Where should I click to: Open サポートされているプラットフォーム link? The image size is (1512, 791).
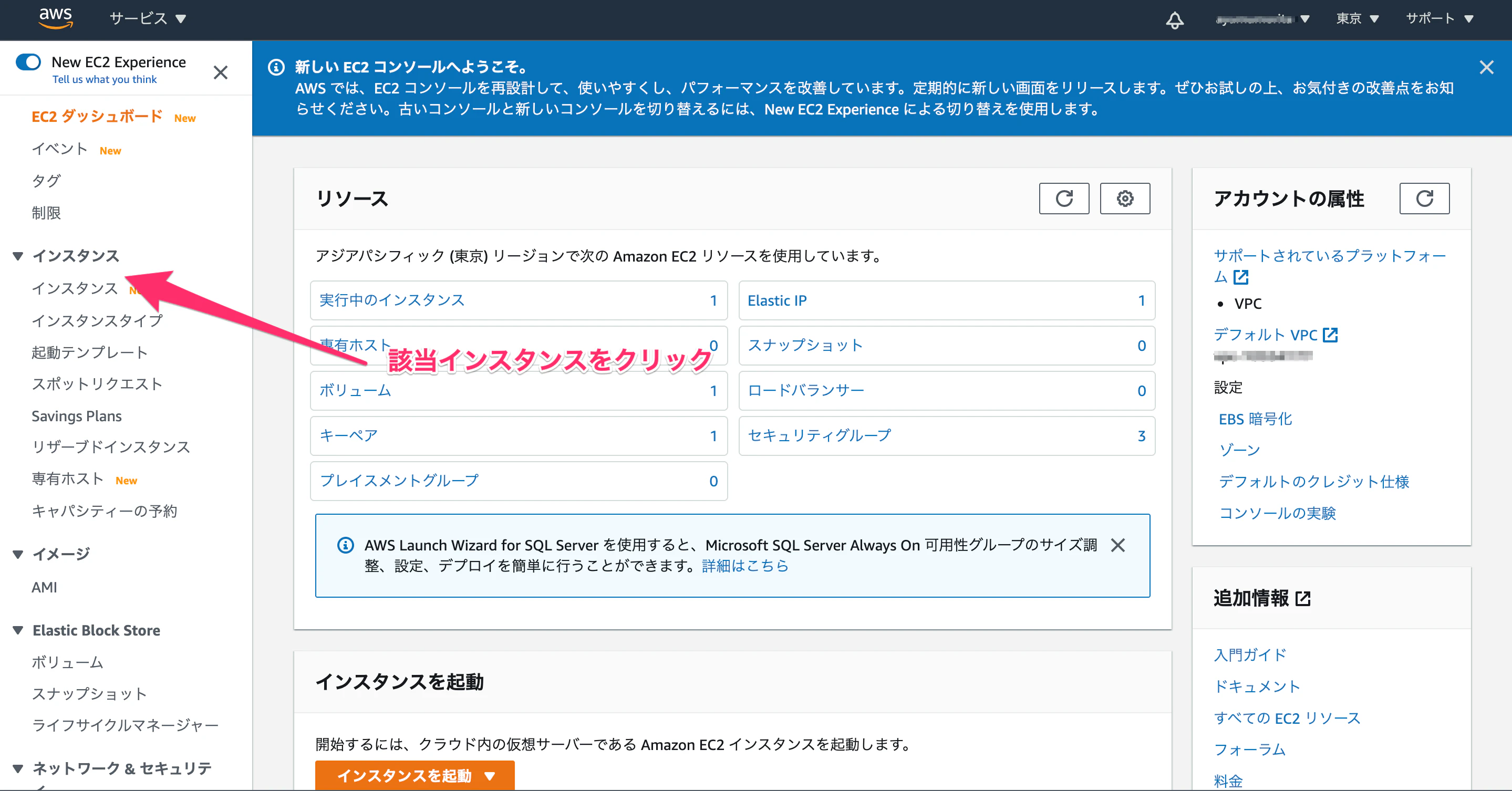pos(1330,266)
